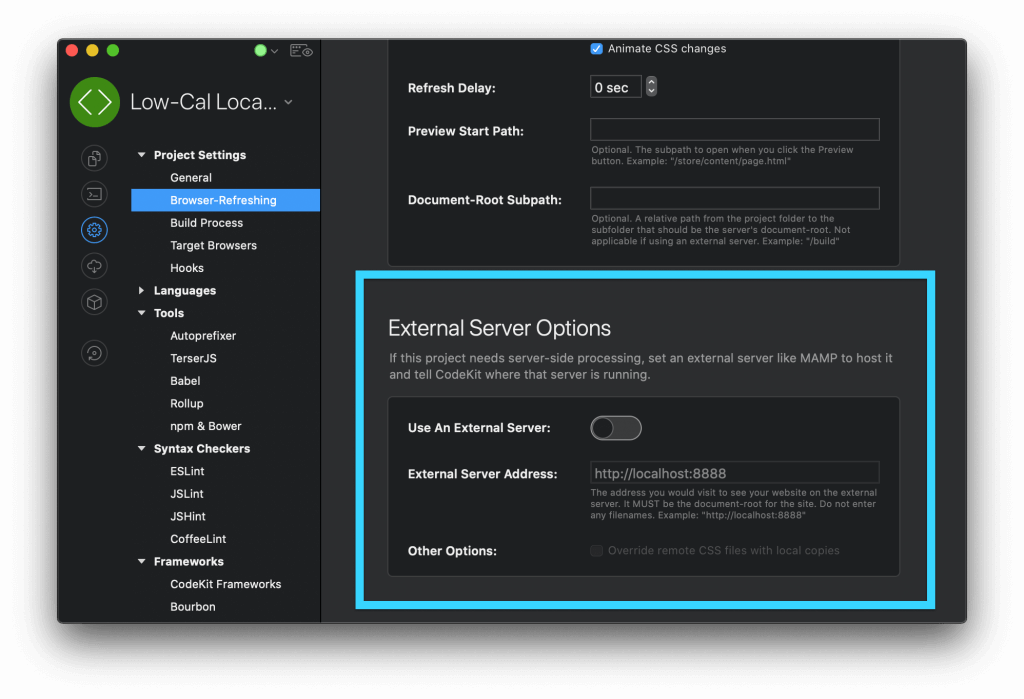The width and height of the screenshot is (1024, 699).
Task: Open Build Process settings
Action: coord(206,223)
